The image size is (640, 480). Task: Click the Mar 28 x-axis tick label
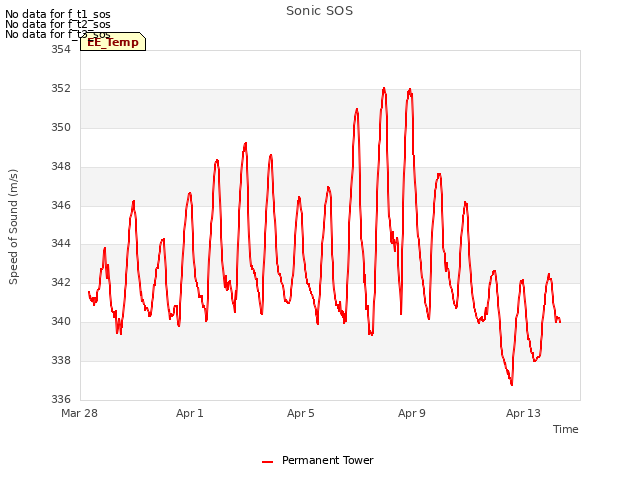point(79,413)
